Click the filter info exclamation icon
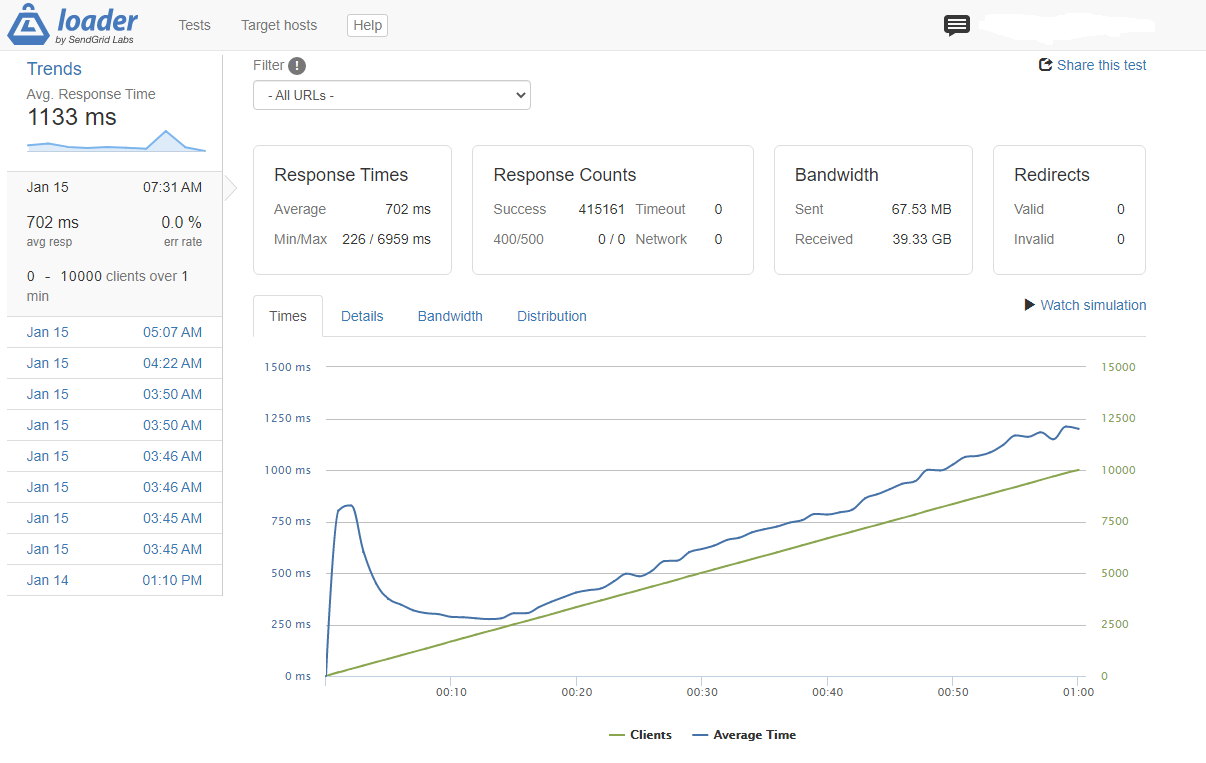Viewport: 1206px width, 763px height. (297, 66)
